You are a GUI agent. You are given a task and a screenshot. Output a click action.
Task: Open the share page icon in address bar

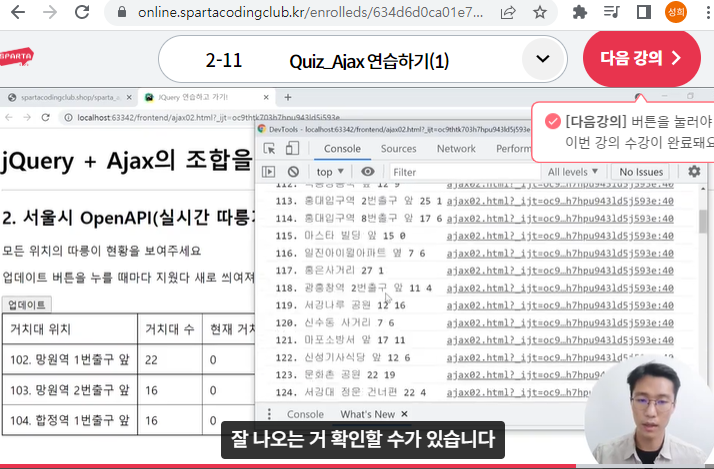point(508,12)
